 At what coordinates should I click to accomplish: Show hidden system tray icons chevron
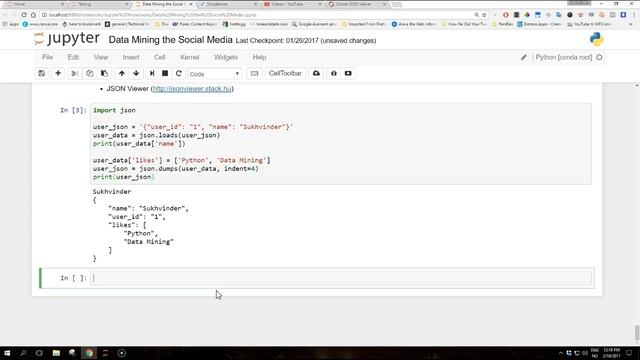561,353
